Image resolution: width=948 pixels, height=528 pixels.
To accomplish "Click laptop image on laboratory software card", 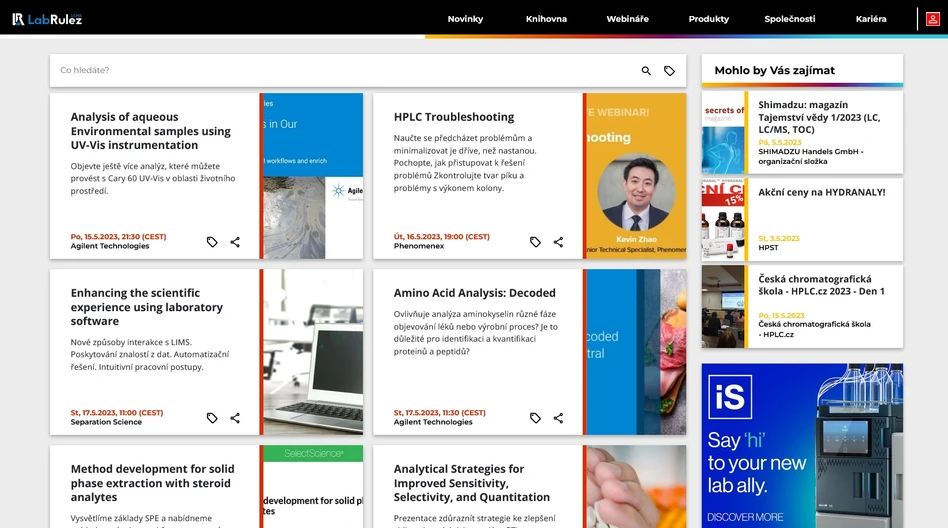I will 313,352.
